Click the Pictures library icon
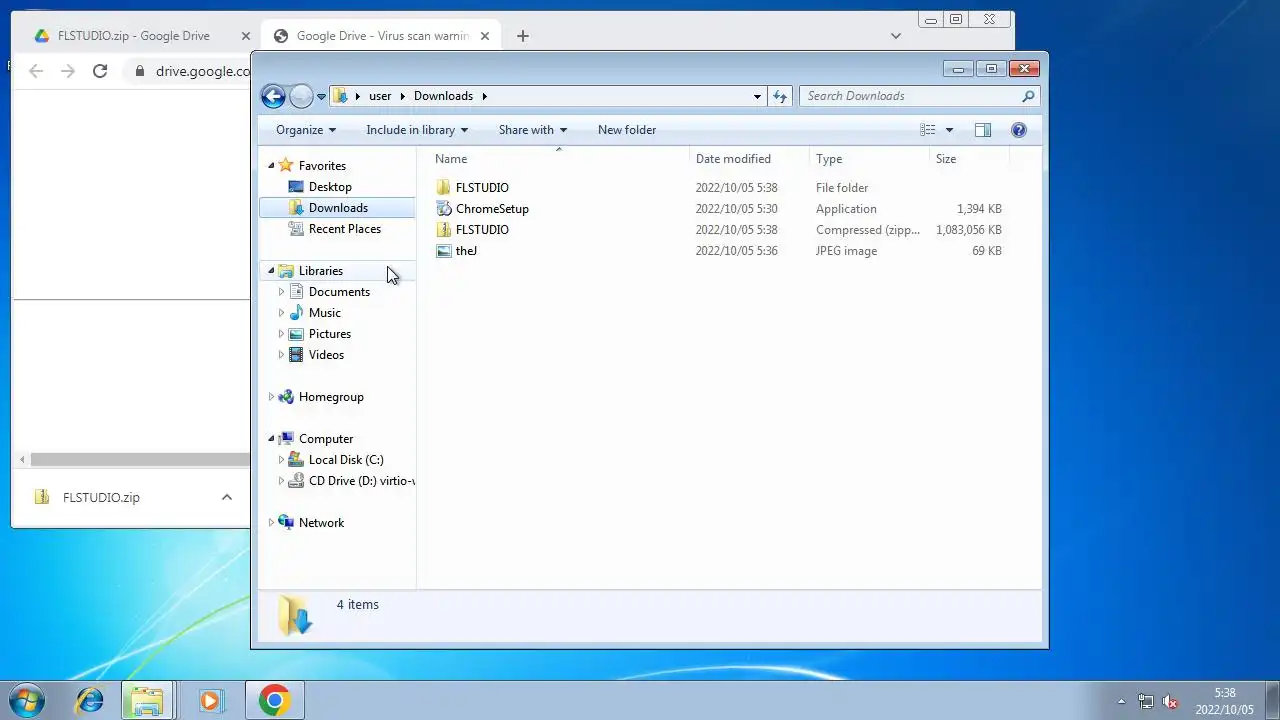The image size is (1280, 720). (x=296, y=334)
